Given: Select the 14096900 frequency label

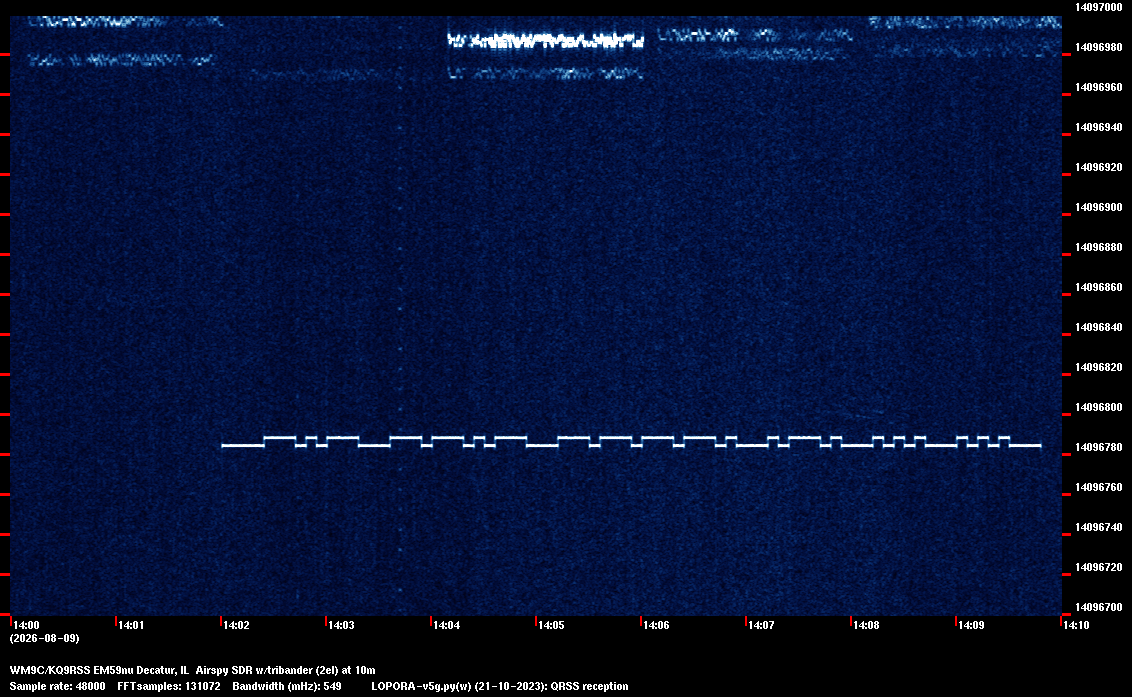Looking at the screenshot, I should tap(1099, 207).
